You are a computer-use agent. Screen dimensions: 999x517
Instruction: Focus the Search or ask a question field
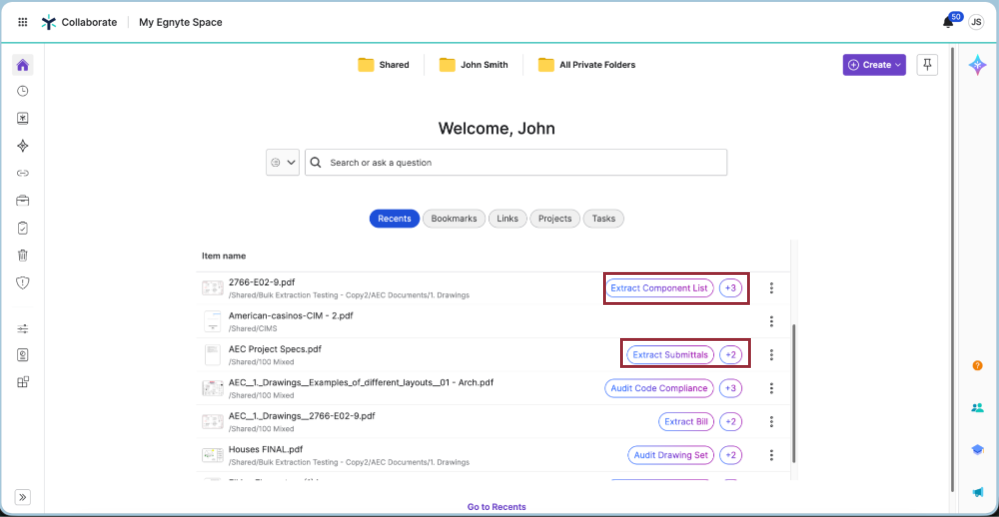516,163
